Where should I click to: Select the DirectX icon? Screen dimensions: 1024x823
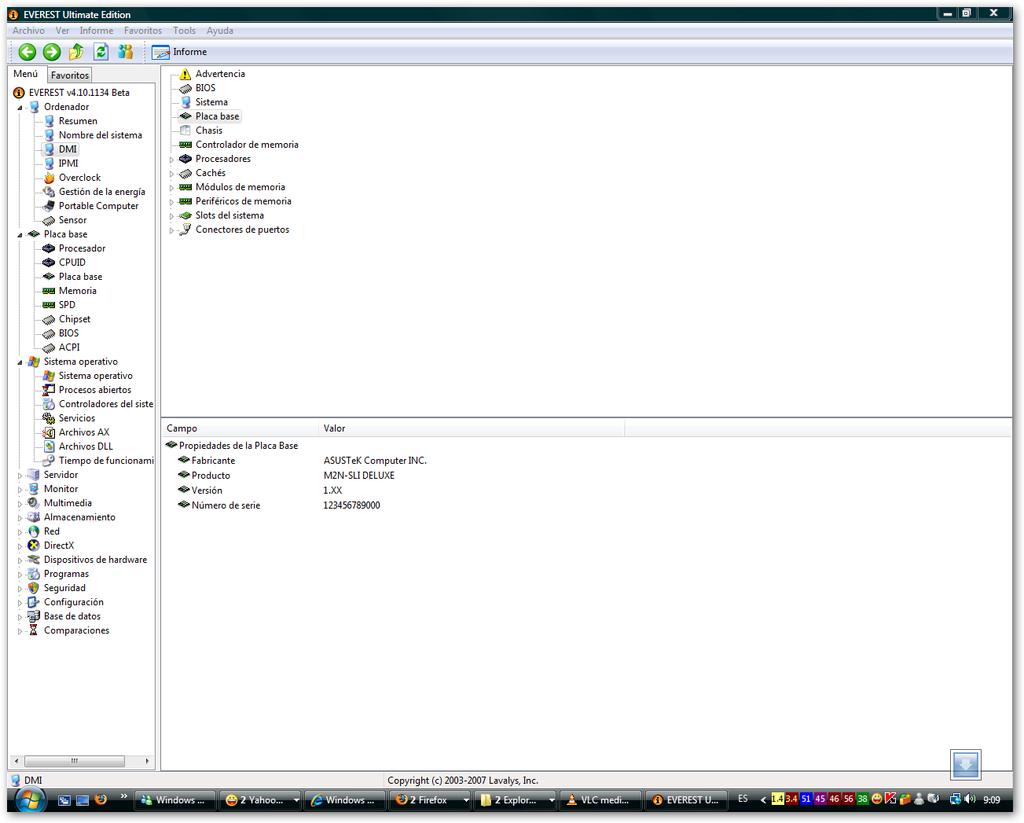click(34, 545)
